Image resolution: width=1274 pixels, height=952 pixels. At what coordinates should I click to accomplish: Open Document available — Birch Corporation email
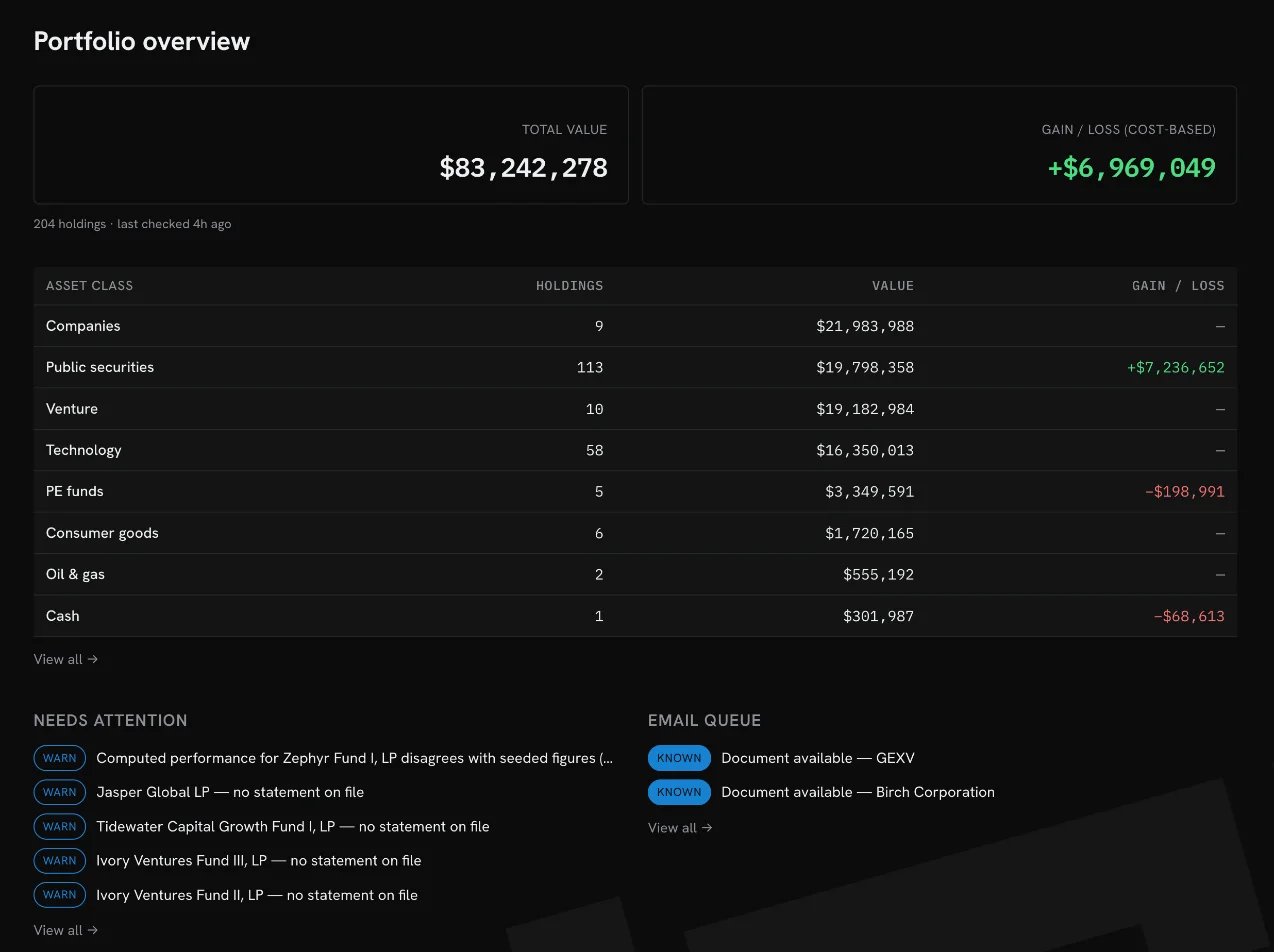point(858,792)
